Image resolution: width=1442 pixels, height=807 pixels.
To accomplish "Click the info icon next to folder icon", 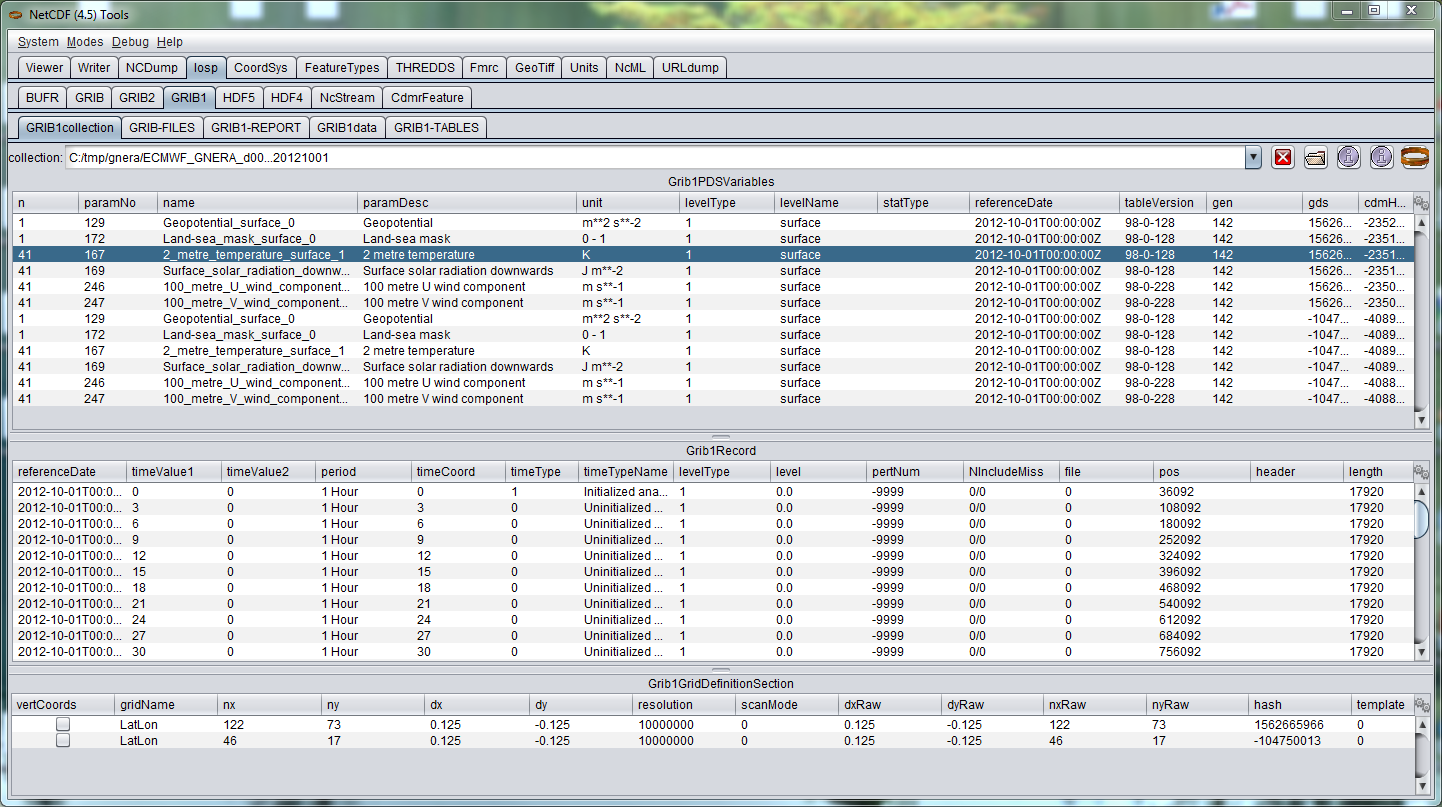I will pyautogui.click(x=1349, y=157).
